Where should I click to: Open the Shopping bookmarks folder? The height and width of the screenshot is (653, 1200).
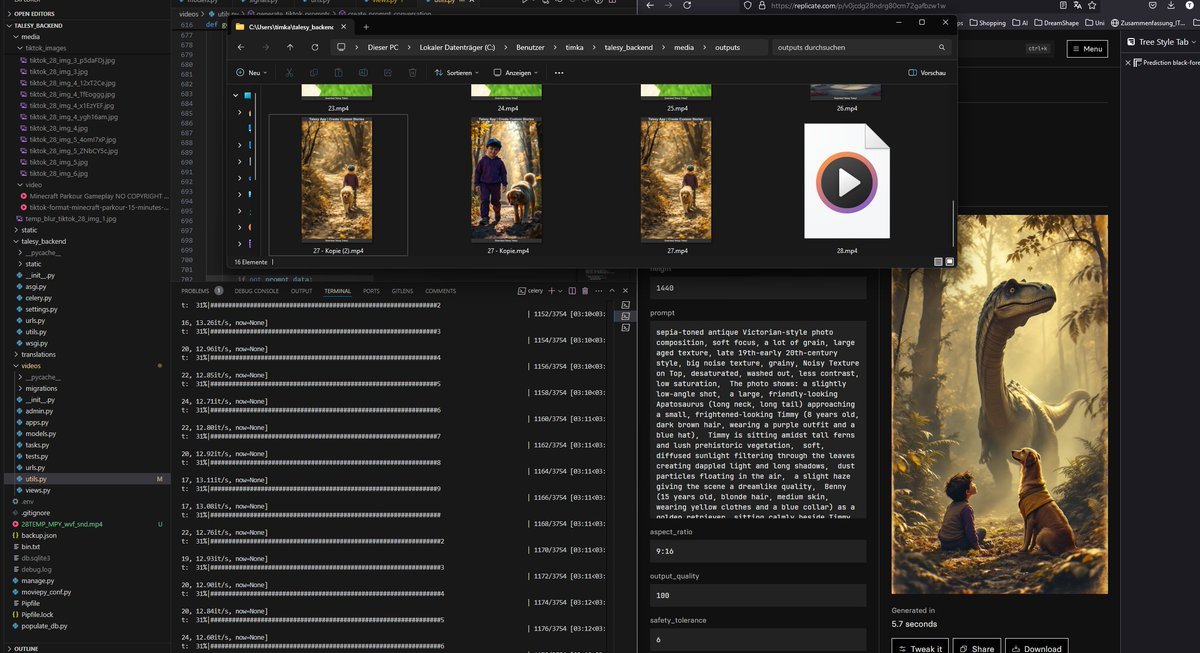click(x=986, y=22)
